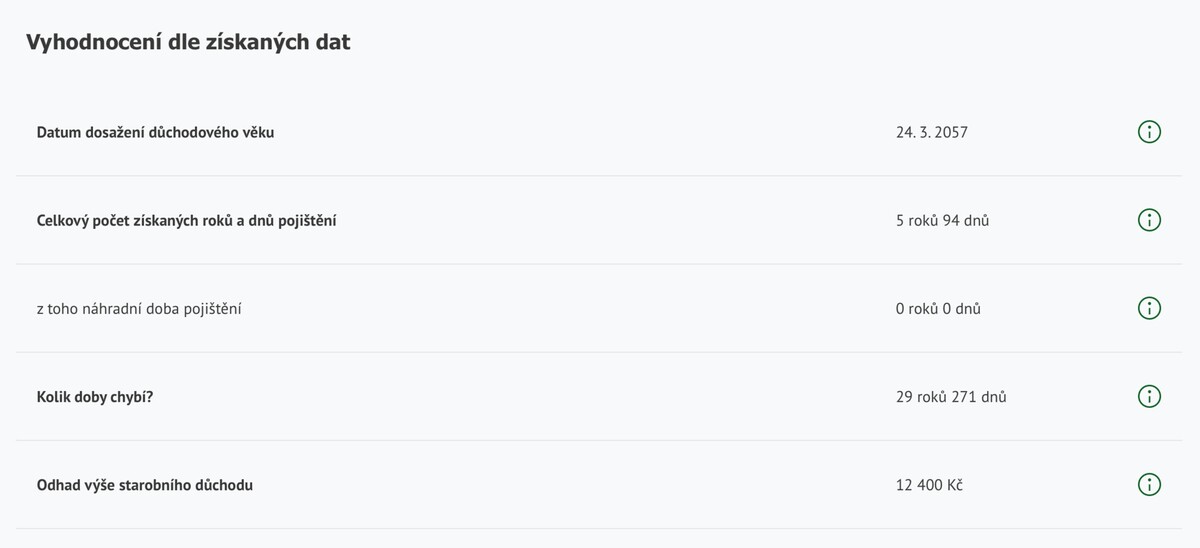Click the 'Vyhodnocení dle získaných dat' heading
This screenshot has width=1200, height=548.
click(x=188, y=42)
